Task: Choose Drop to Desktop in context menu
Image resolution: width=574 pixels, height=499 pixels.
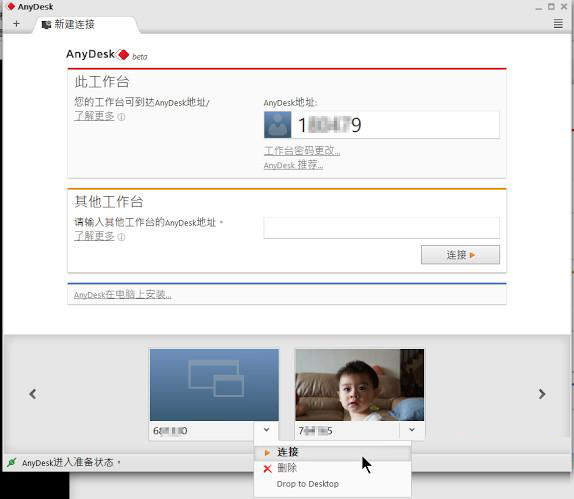Action: click(x=332, y=484)
